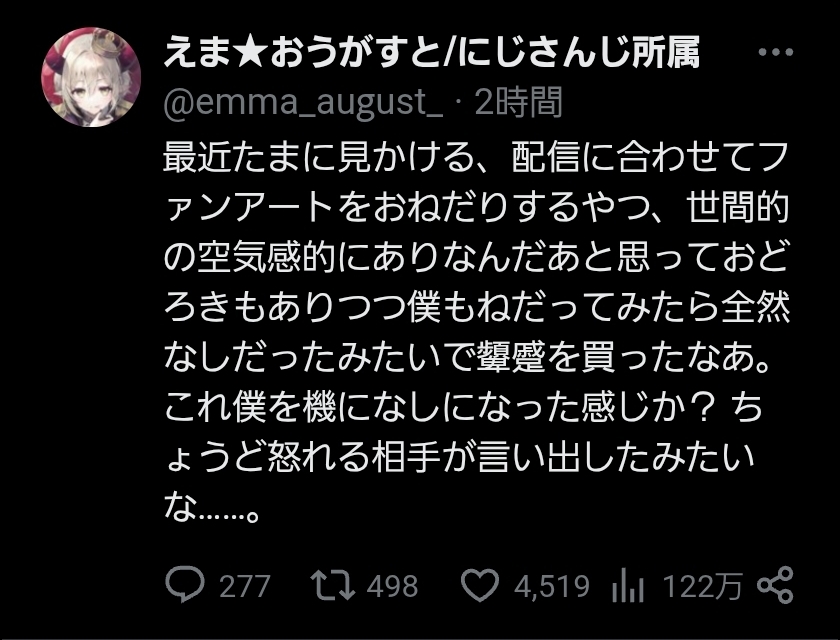This screenshot has width=840, height=640.
Task: Click the 498 retweet count
Action: click(x=391, y=586)
